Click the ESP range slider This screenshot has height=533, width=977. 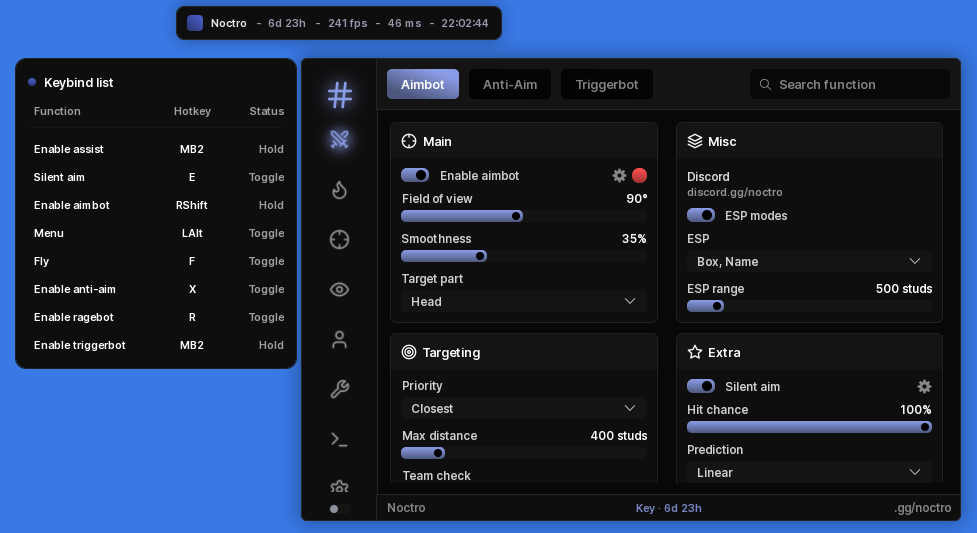(809, 306)
